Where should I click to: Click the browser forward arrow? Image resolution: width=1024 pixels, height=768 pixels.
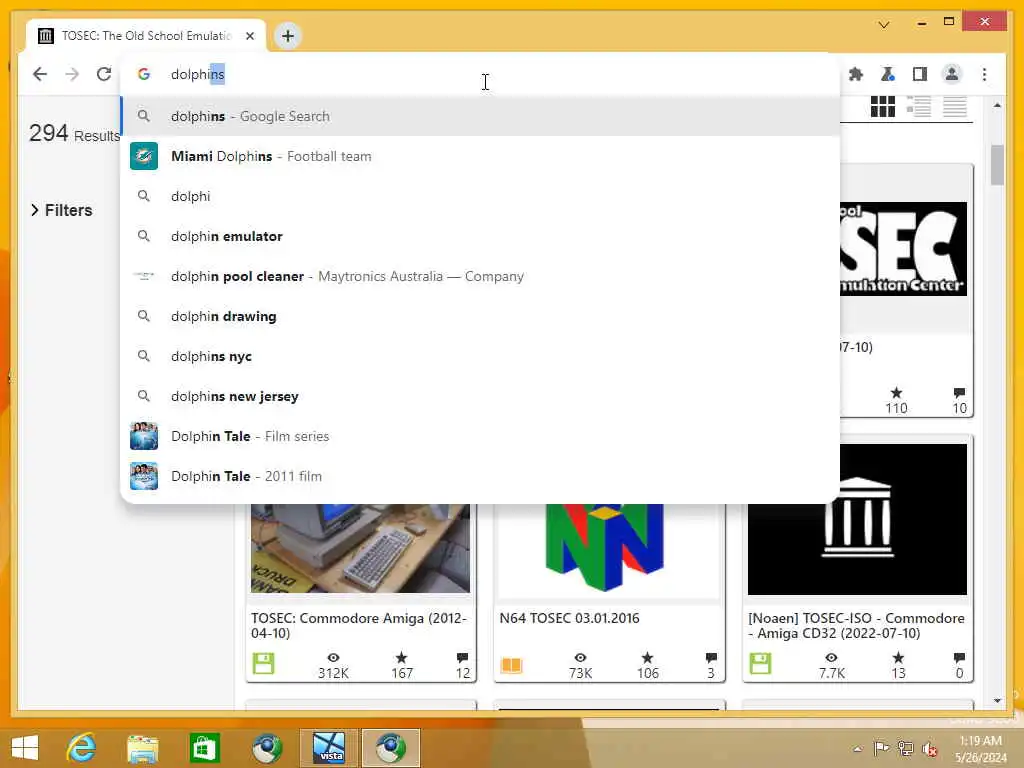tap(72, 74)
